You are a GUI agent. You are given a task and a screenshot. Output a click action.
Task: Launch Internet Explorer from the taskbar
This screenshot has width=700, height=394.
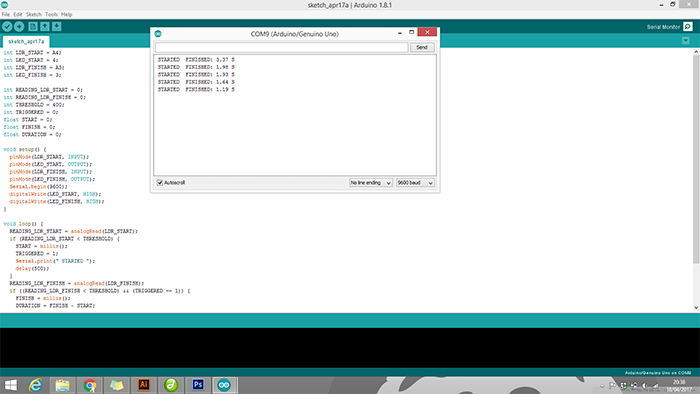click(35, 385)
